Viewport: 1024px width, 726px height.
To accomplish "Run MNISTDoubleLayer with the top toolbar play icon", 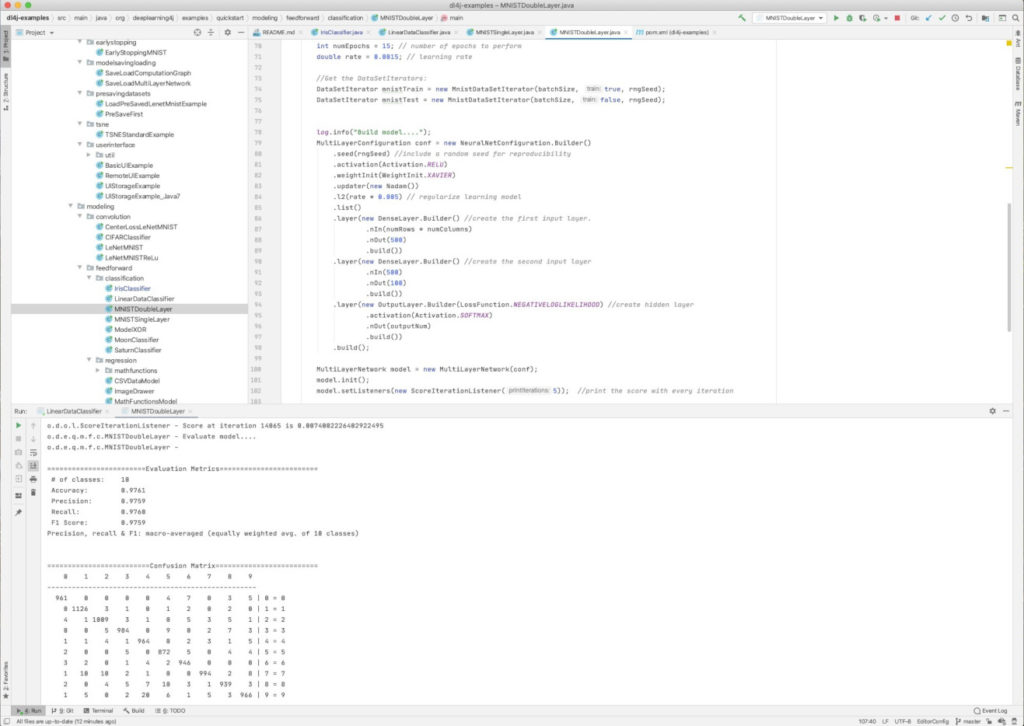I will coord(836,18).
